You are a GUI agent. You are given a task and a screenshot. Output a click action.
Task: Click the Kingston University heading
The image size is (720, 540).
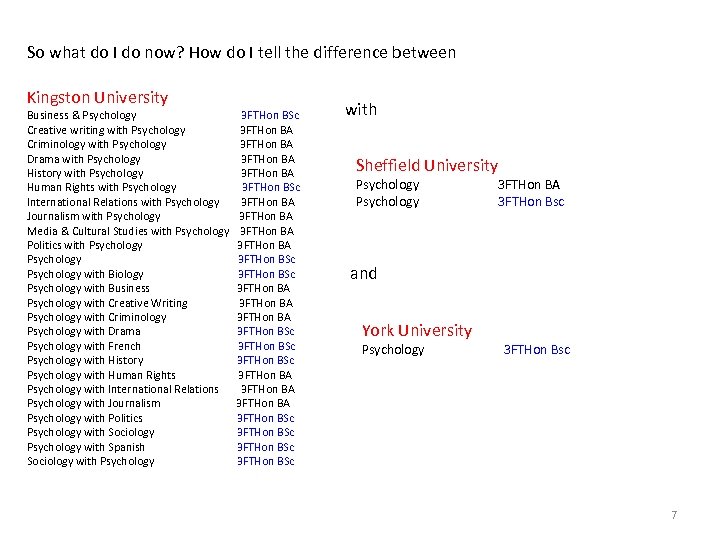[97, 97]
